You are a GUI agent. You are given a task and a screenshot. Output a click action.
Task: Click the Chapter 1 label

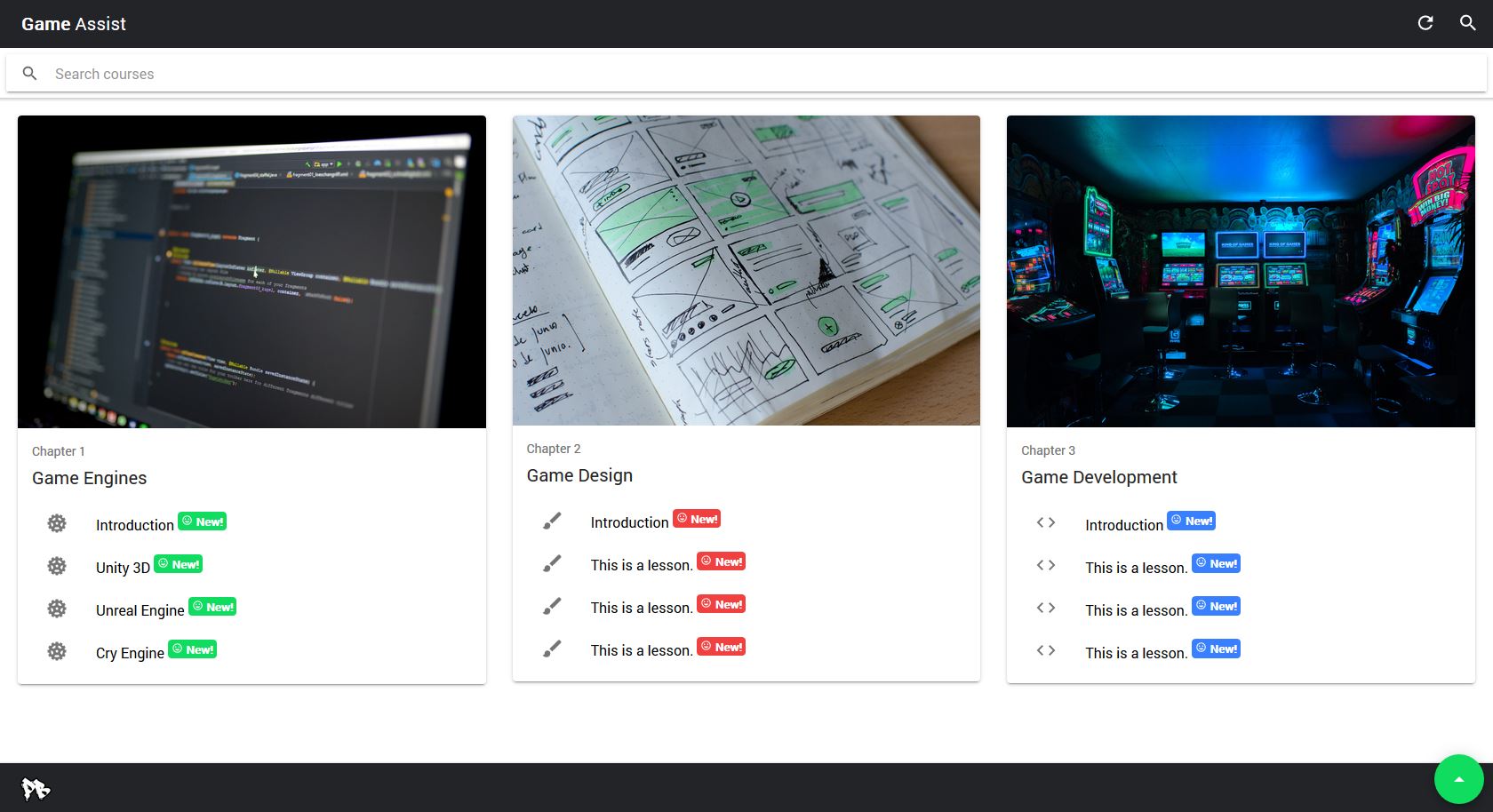(59, 451)
